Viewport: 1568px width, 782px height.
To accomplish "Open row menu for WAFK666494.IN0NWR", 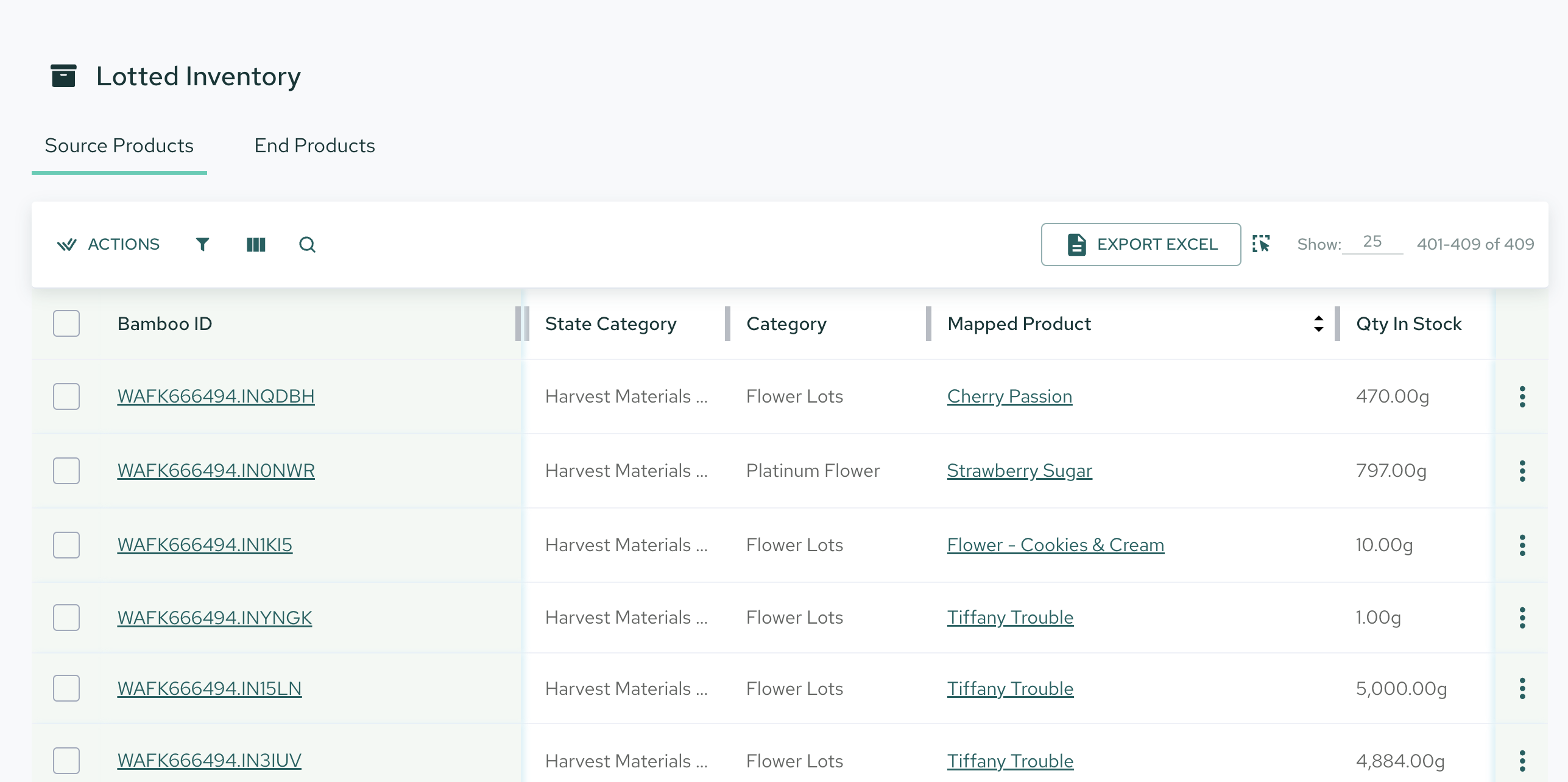I will pyautogui.click(x=1522, y=471).
